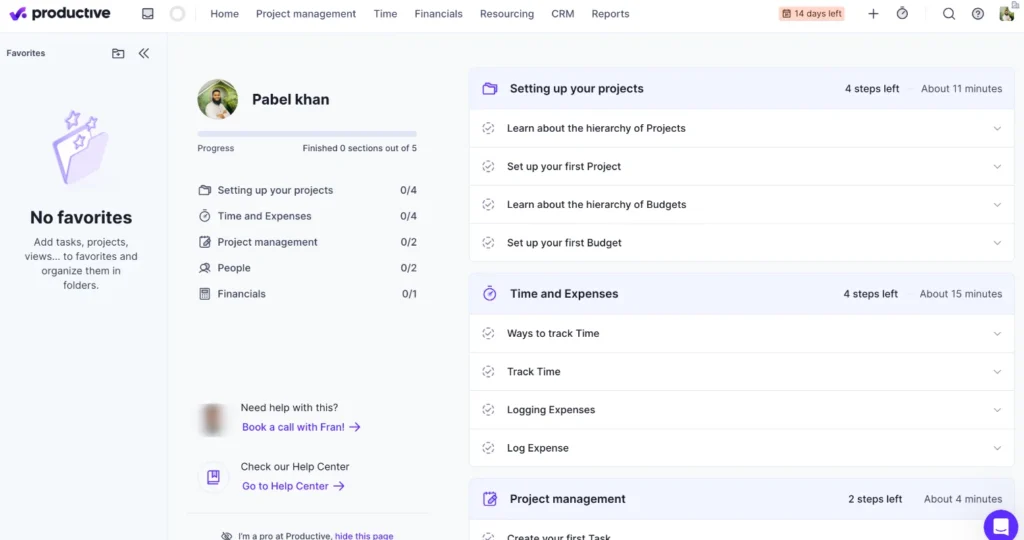The width and height of the screenshot is (1024, 540).
Task: Open help question mark icon
Action: (978, 14)
